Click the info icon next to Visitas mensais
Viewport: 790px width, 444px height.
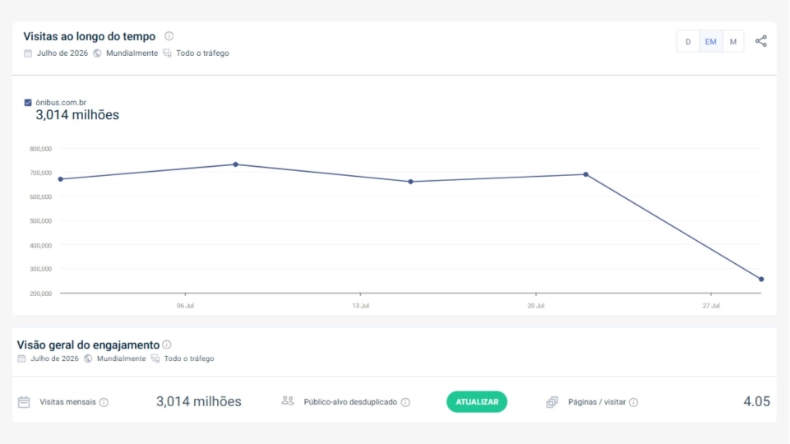click(x=104, y=402)
